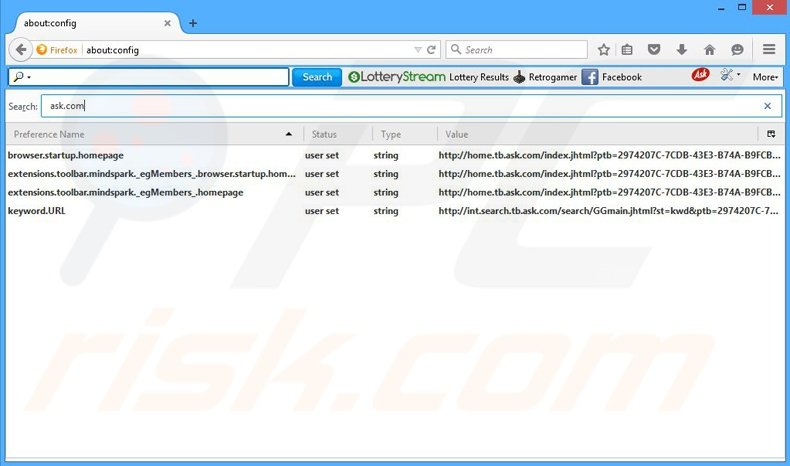Image resolution: width=790 pixels, height=466 pixels.
Task: Open Facebook toolbar link text
Action: (x=622, y=77)
